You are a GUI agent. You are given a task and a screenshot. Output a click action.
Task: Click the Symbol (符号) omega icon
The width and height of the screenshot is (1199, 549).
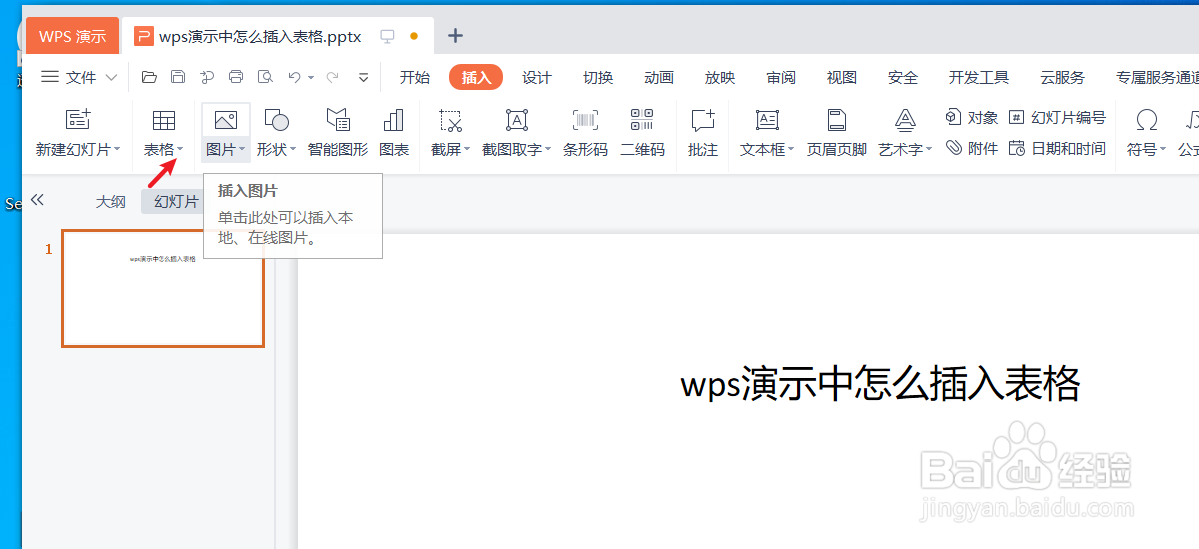point(1146,120)
